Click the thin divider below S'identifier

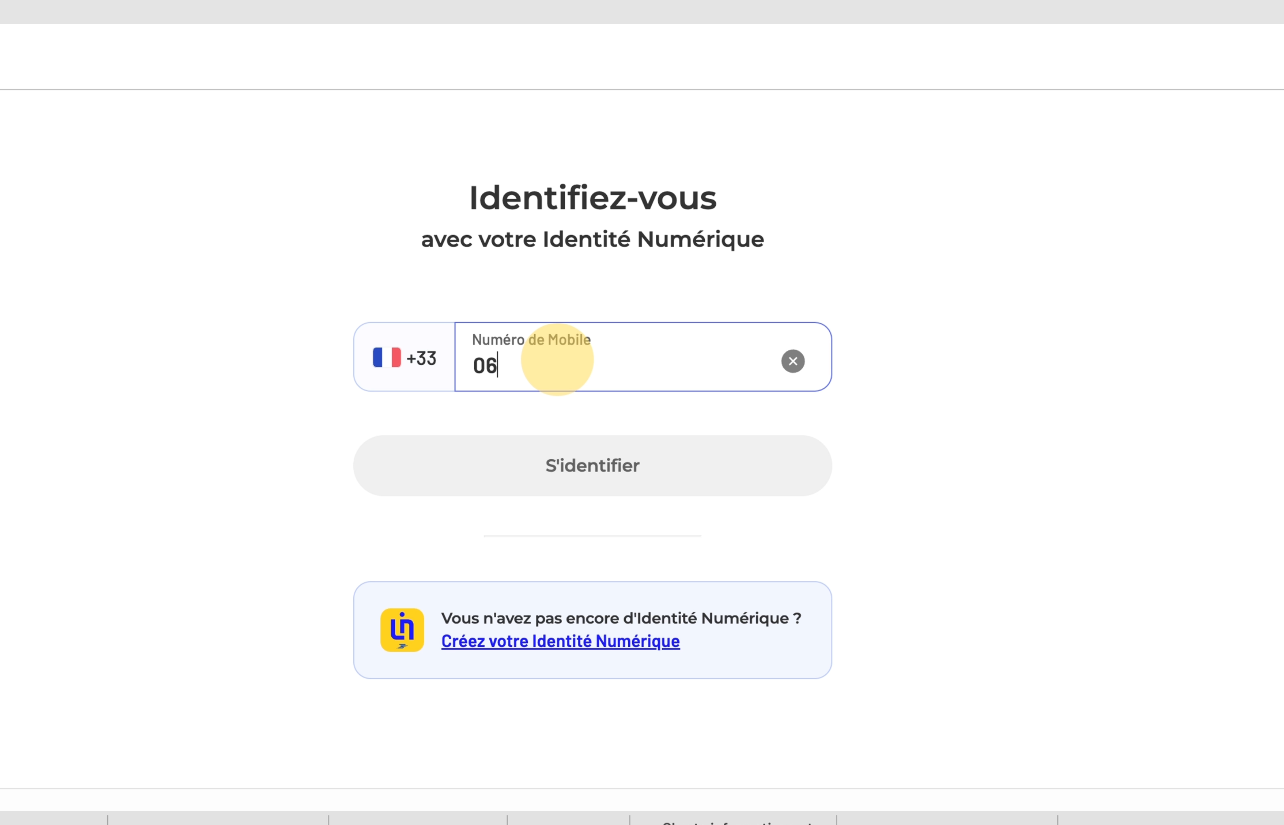click(592, 536)
